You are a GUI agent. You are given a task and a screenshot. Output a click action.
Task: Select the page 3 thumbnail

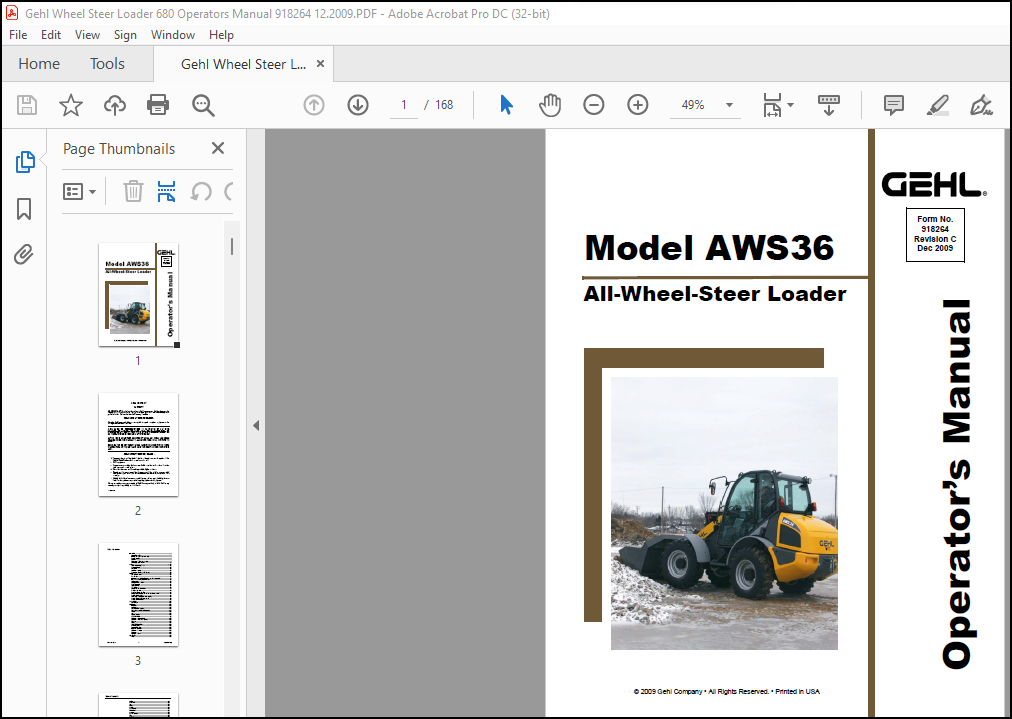point(138,594)
